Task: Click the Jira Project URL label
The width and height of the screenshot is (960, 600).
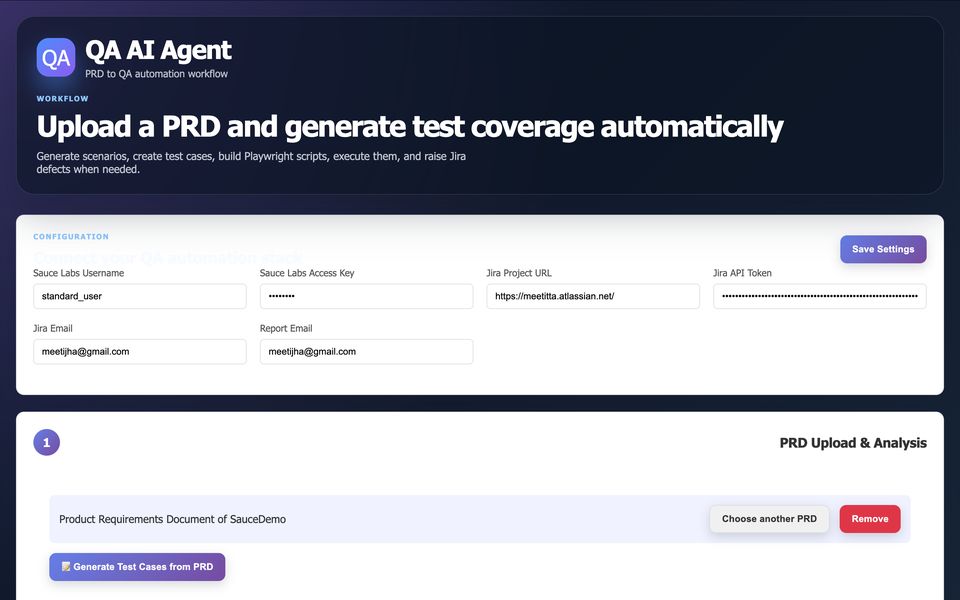Action: click(x=519, y=273)
